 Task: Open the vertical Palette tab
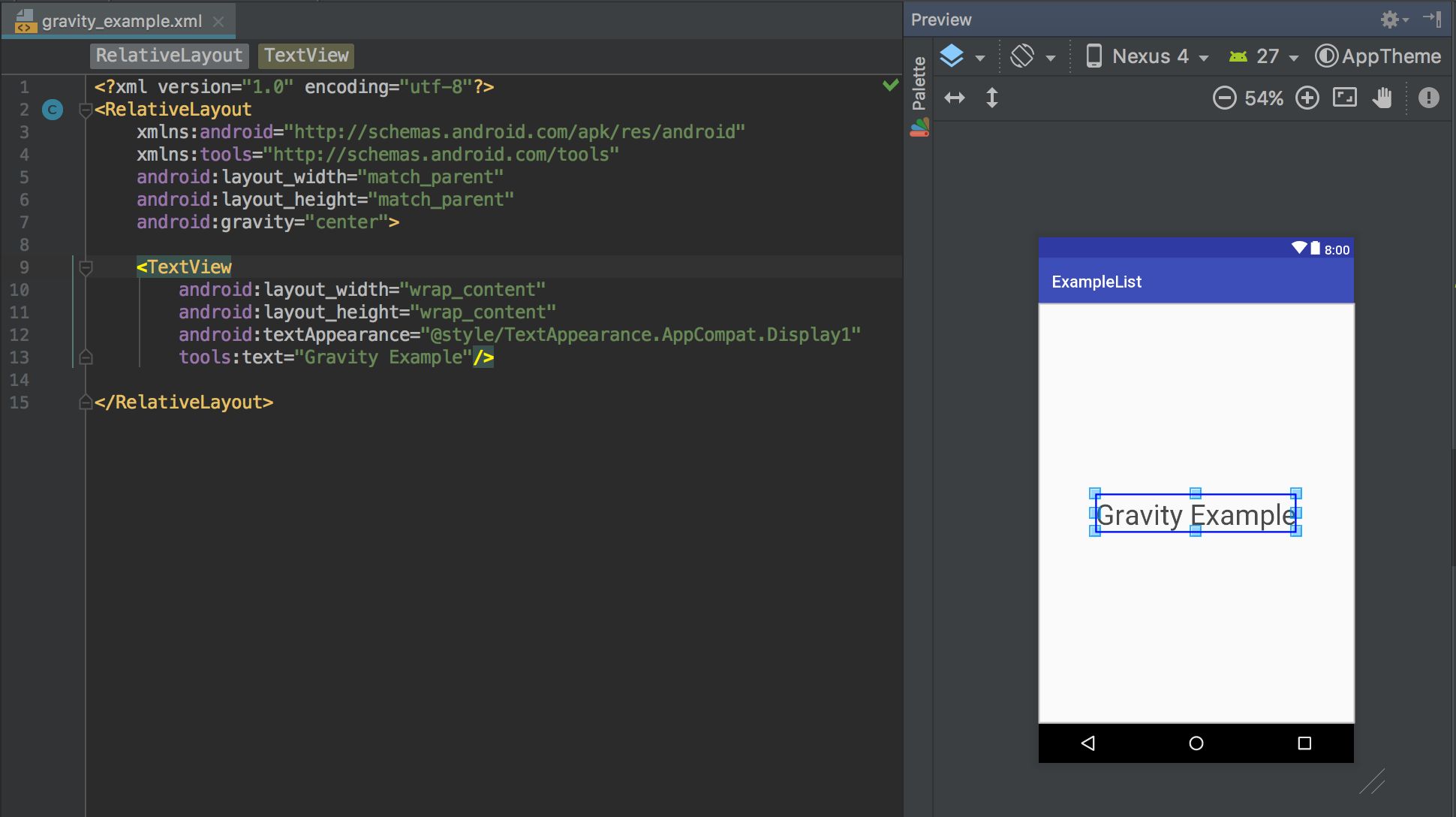(x=919, y=84)
